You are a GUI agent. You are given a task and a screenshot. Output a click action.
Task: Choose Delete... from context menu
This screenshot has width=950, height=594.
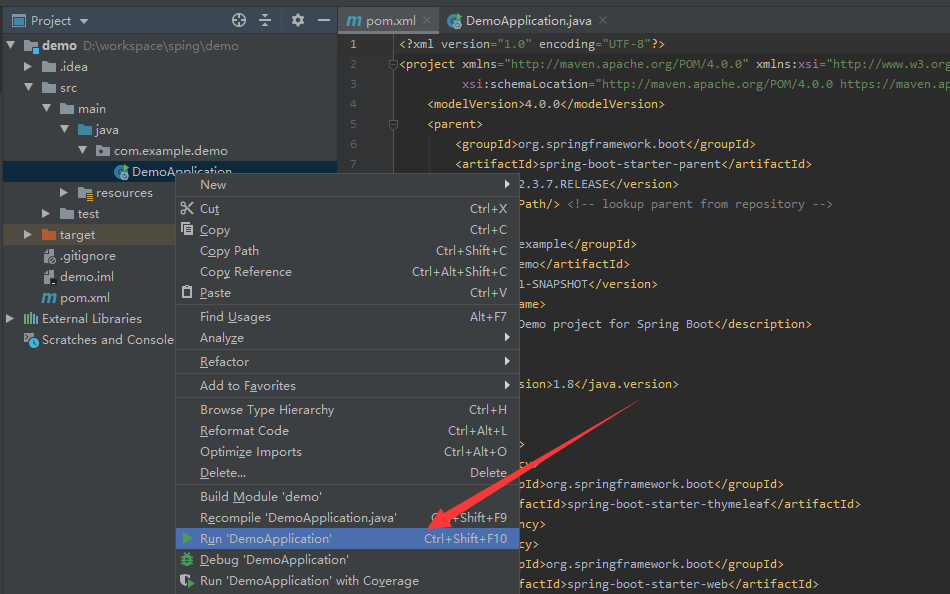(347, 473)
